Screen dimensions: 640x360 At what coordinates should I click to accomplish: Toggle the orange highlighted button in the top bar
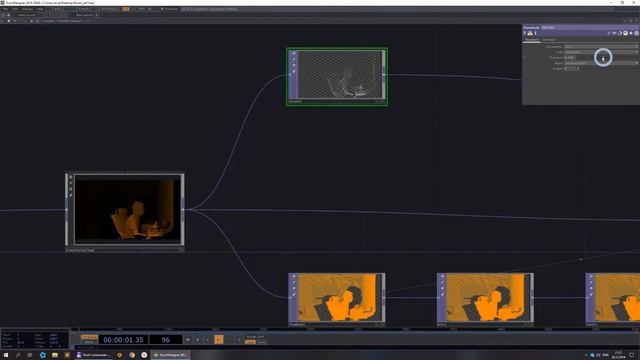tap(126, 9)
